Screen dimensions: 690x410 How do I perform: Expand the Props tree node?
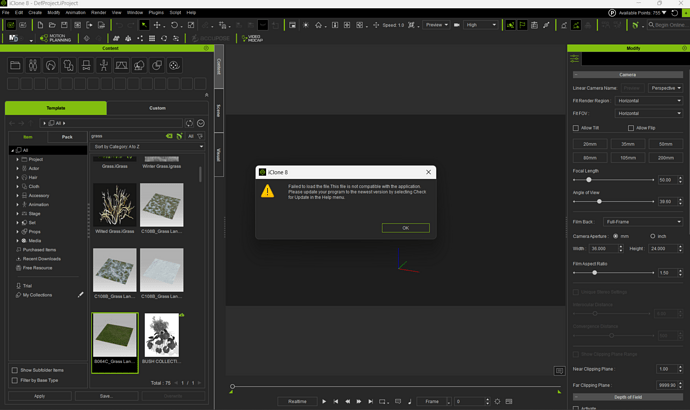18,231
